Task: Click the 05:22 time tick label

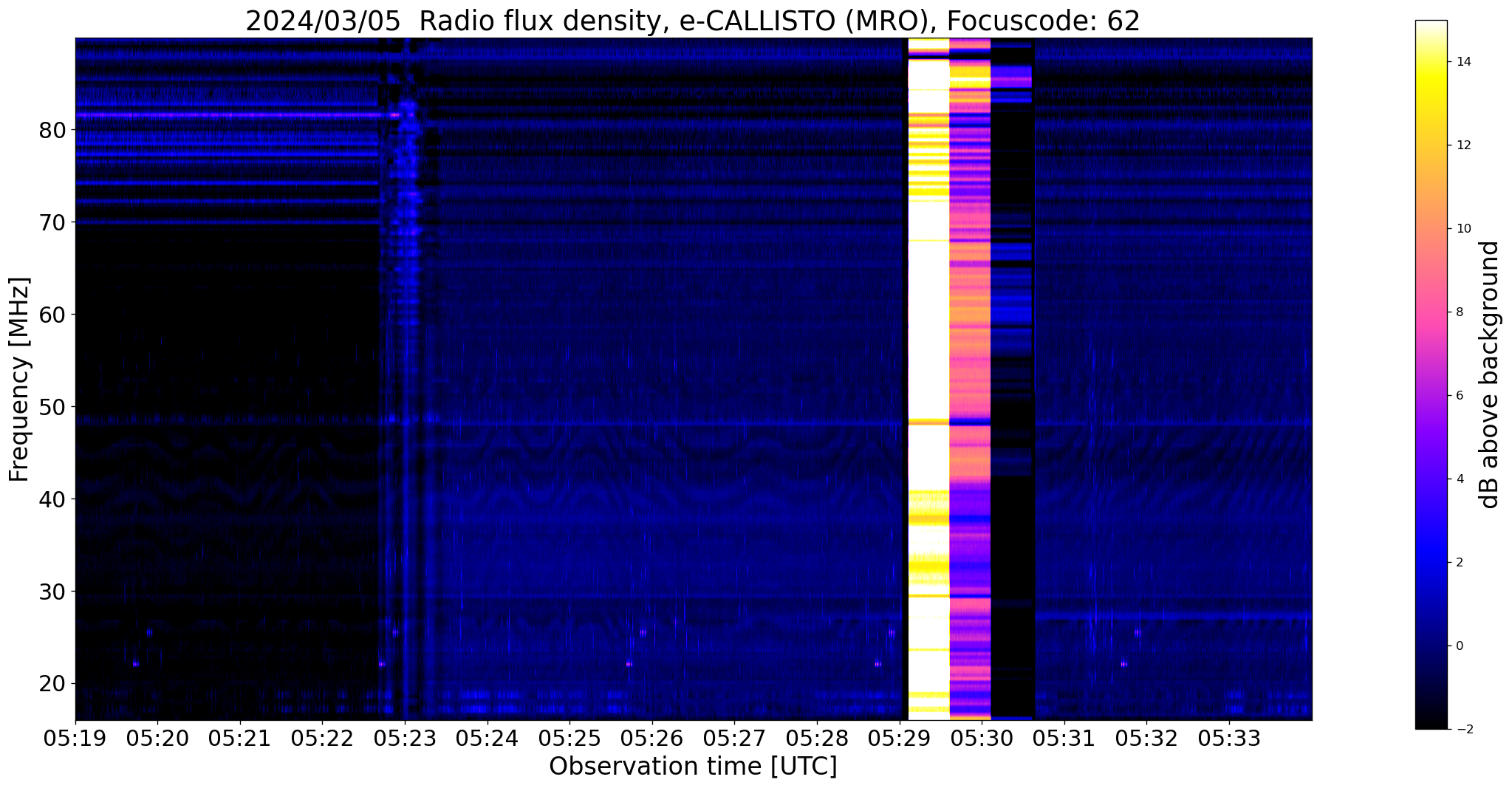Action: [x=322, y=738]
